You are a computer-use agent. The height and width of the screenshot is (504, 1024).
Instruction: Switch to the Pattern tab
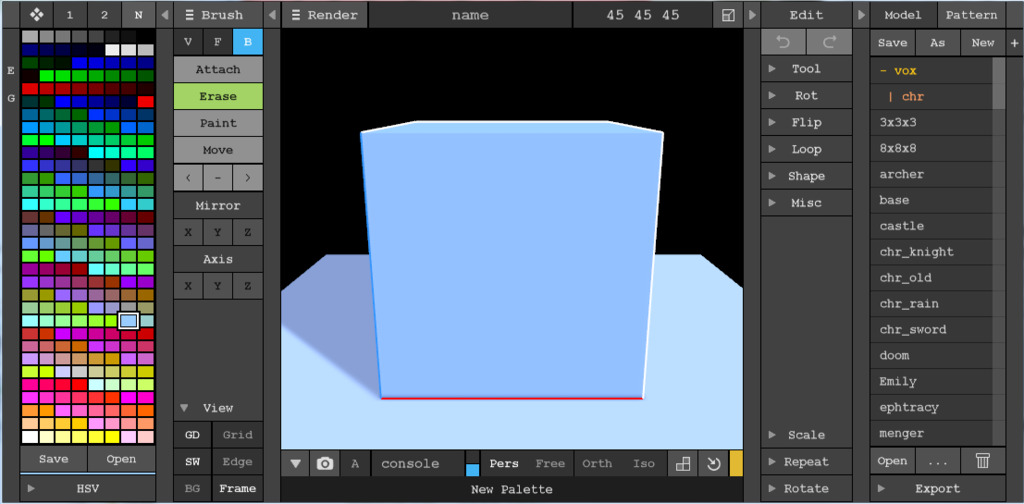tap(971, 15)
